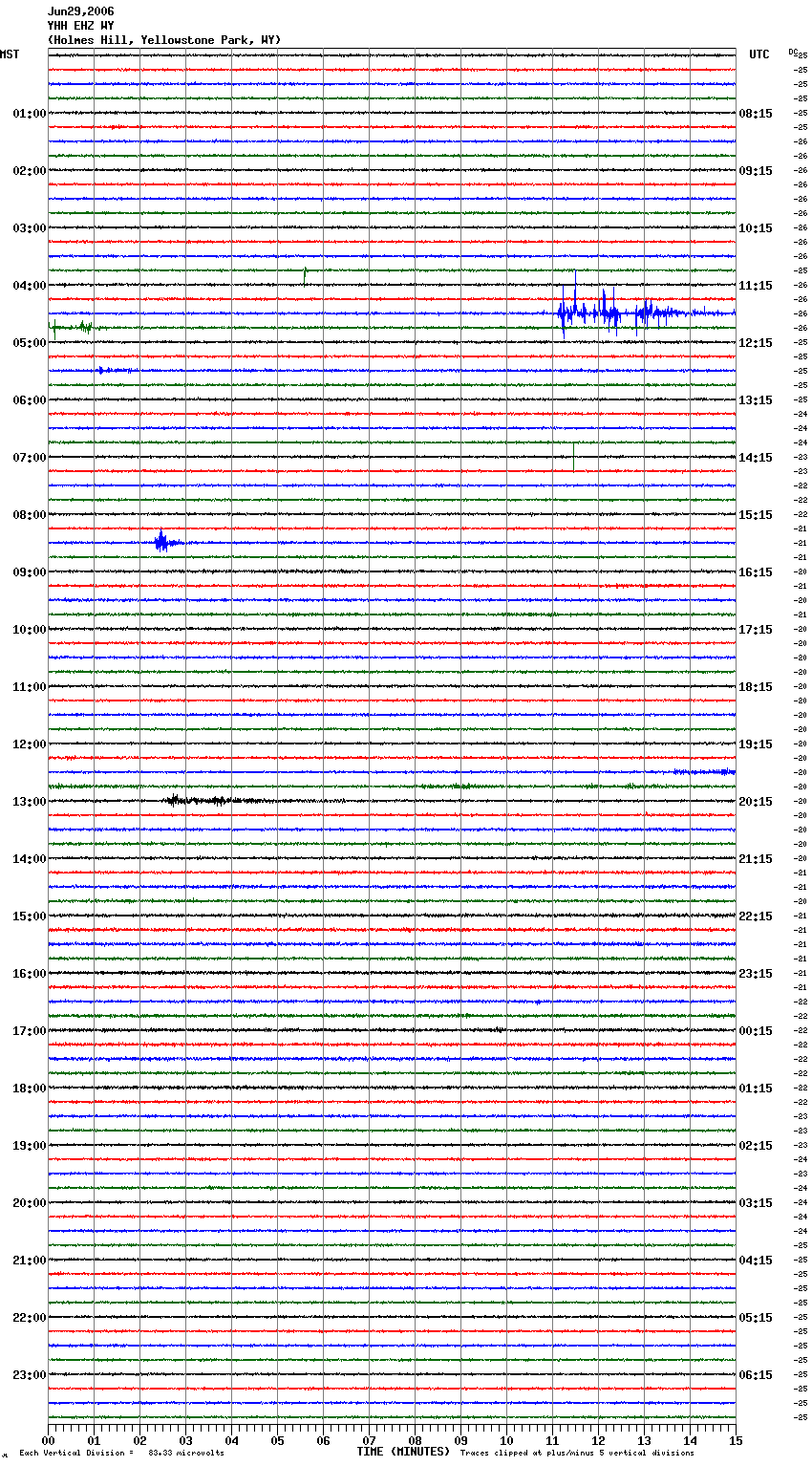Click the 22:15 UTC time label
This screenshot has width=812, height=1466.
click(756, 916)
